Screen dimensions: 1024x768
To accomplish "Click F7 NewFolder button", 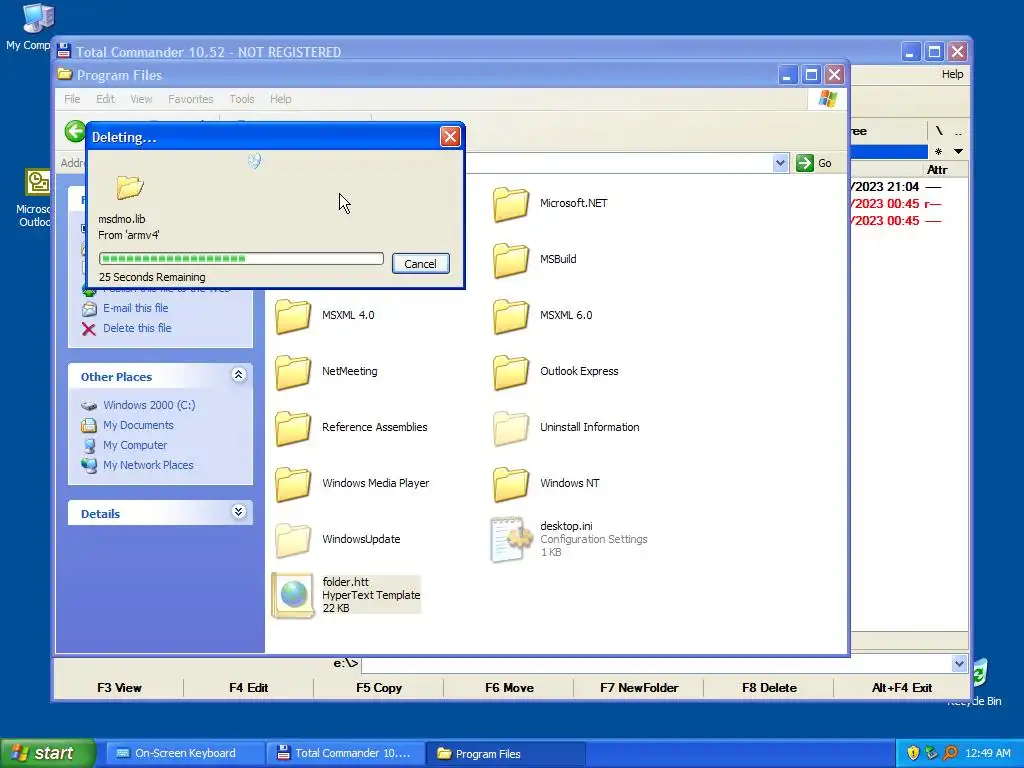I will coord(639,688).
